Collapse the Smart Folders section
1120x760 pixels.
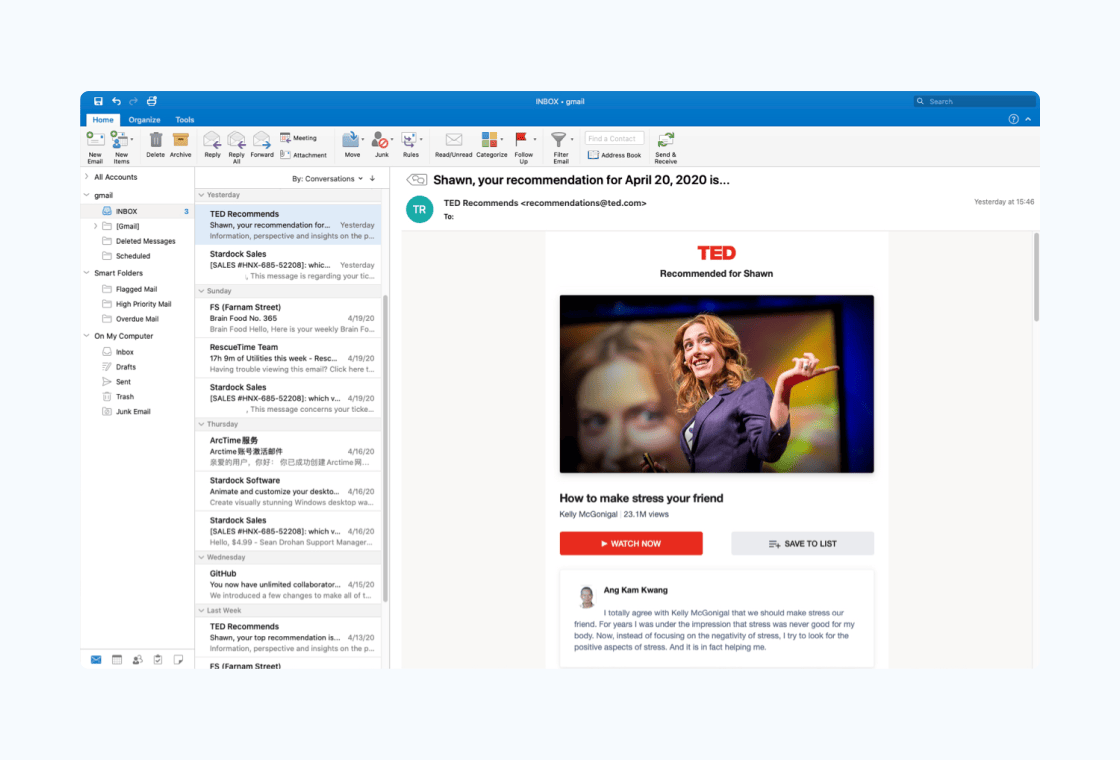(86, 273)
